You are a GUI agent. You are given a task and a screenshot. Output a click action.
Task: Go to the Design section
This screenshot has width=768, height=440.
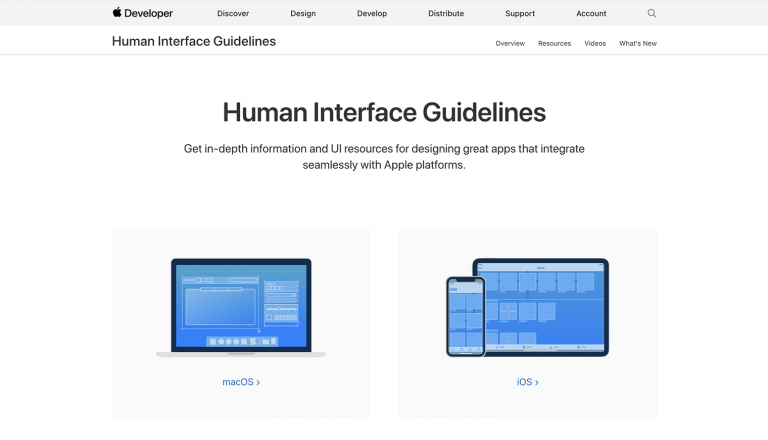click(x=303, y=14)
